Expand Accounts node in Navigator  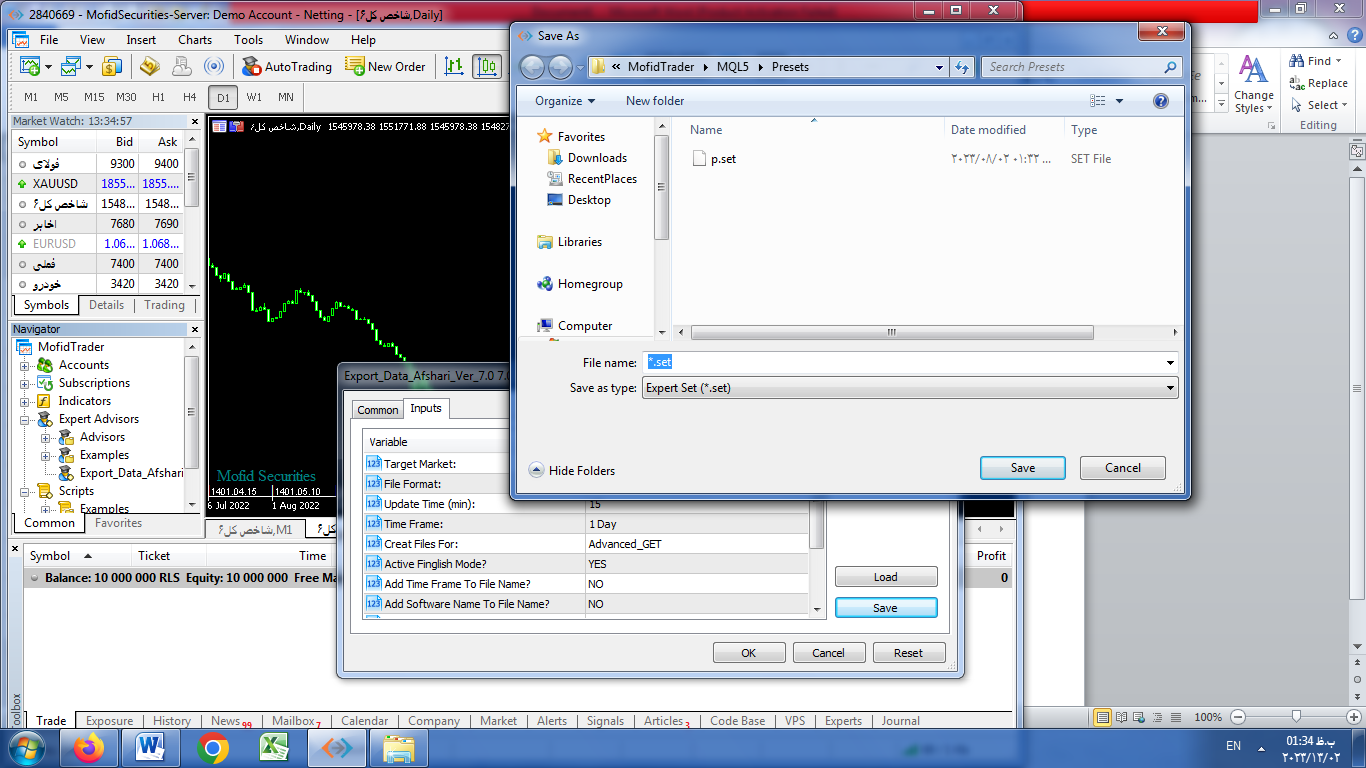(25, 365)
